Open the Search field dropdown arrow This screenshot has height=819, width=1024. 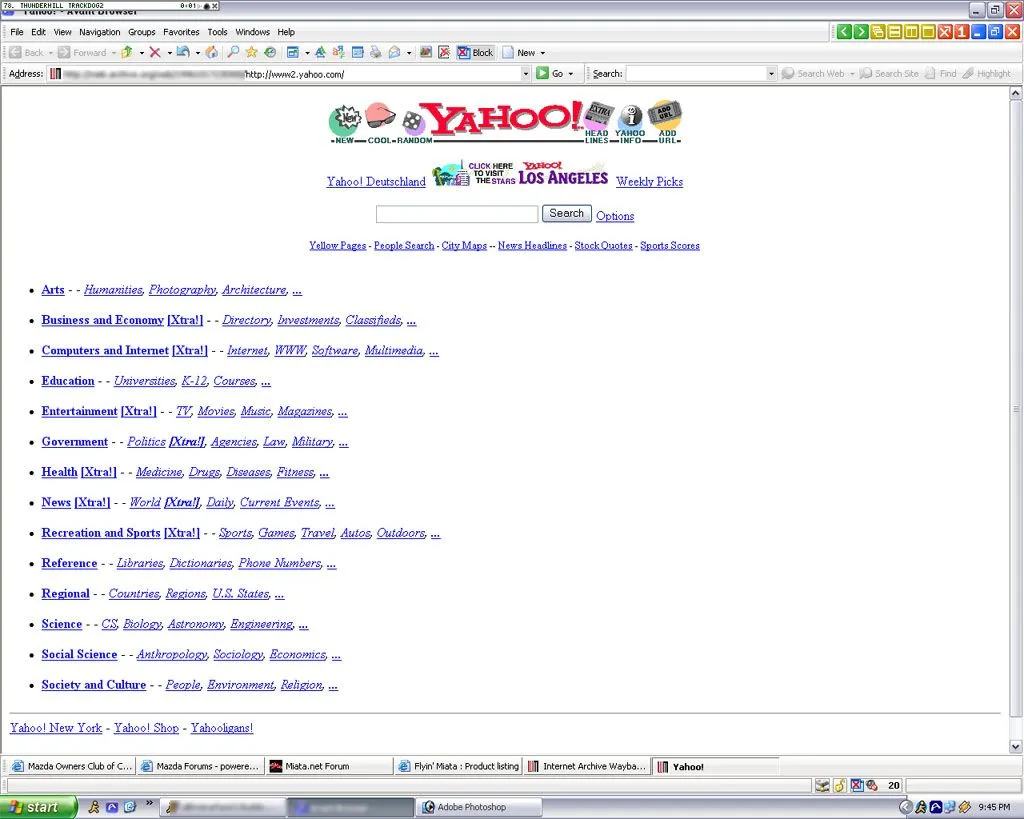(771, 72)
